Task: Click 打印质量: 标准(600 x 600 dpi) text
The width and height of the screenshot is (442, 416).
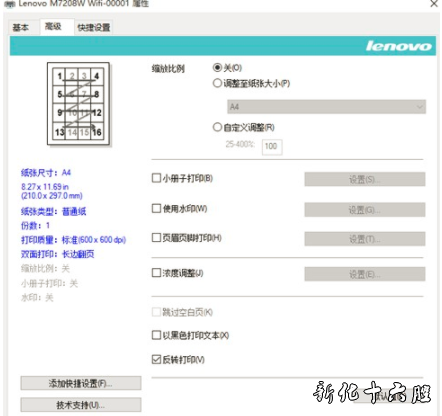Action: (x=73, y=240)
